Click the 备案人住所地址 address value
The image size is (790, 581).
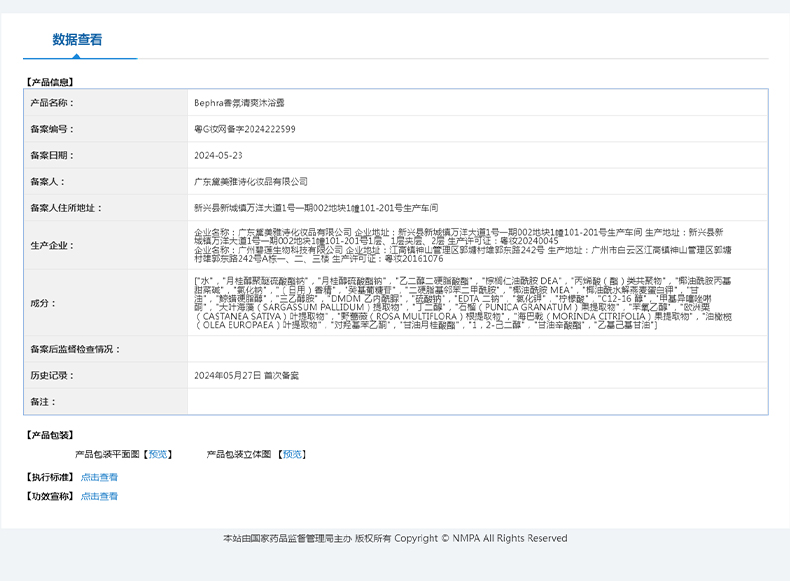315,208
